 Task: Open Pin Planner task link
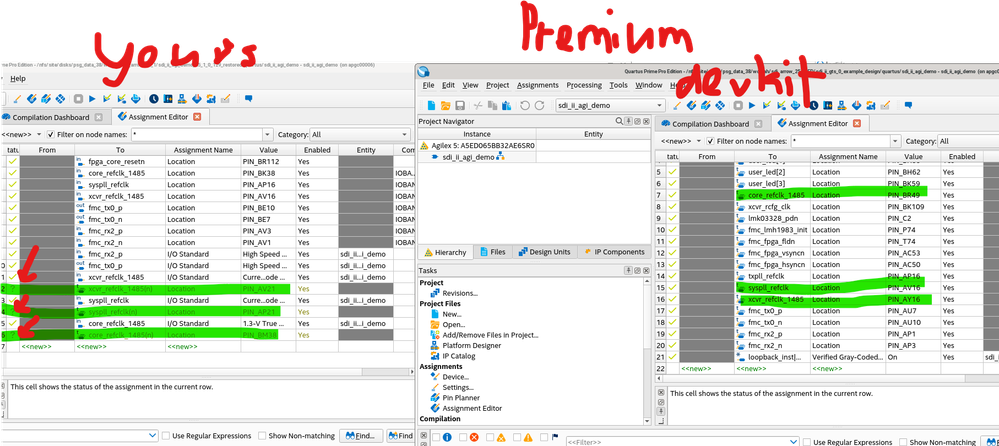coord(460,398)
